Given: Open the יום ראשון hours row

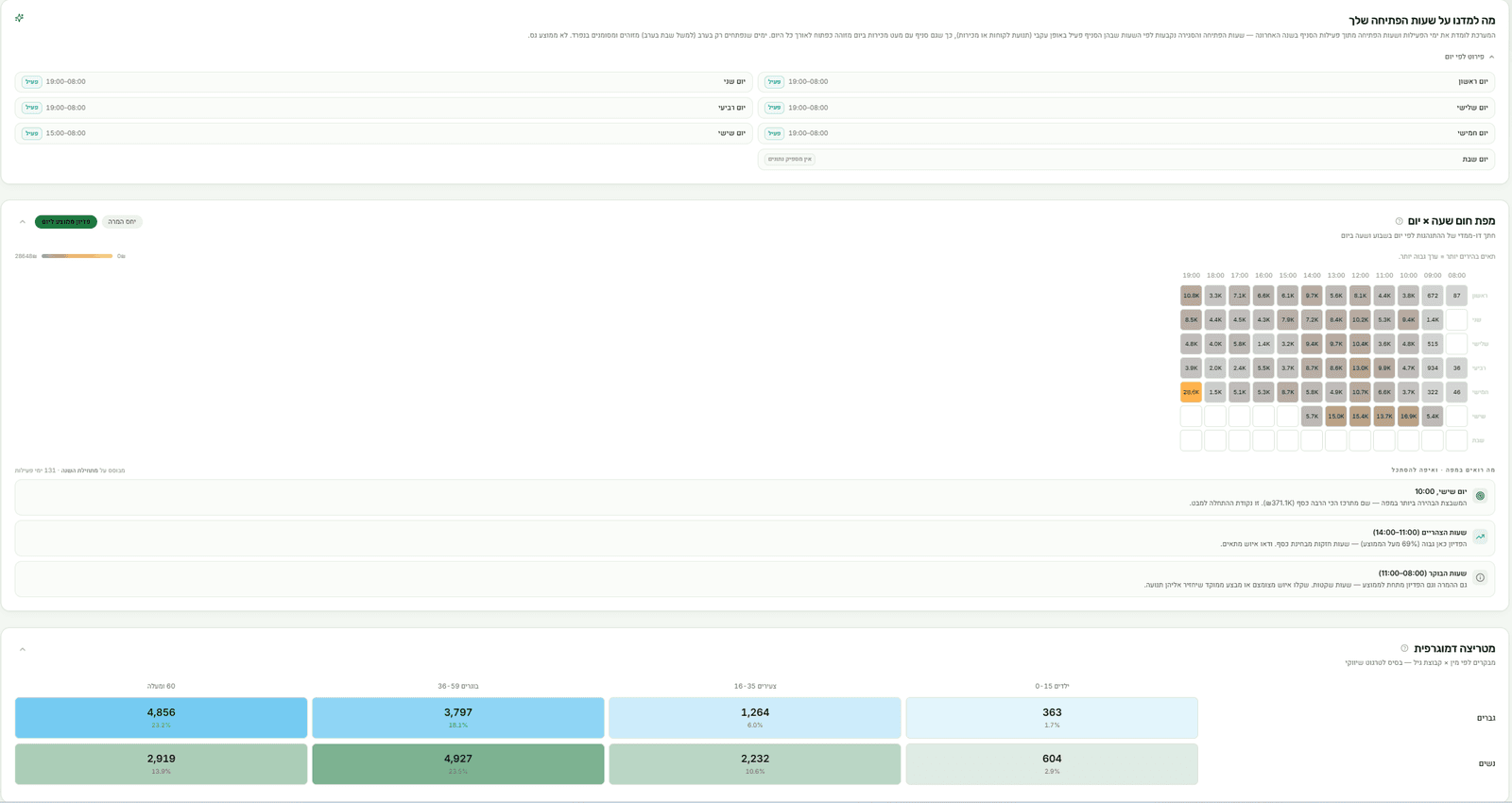Looking at the screenshot, I should 1126,82.
